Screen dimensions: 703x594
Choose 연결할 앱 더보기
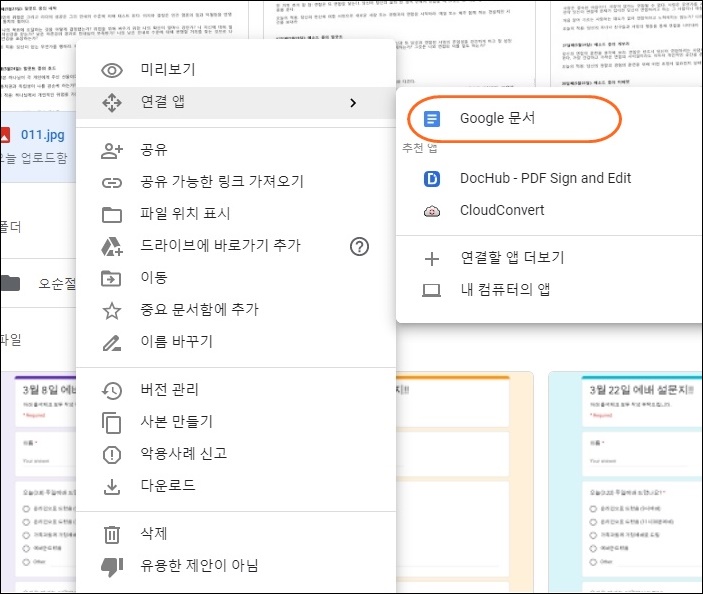[549, 259]
